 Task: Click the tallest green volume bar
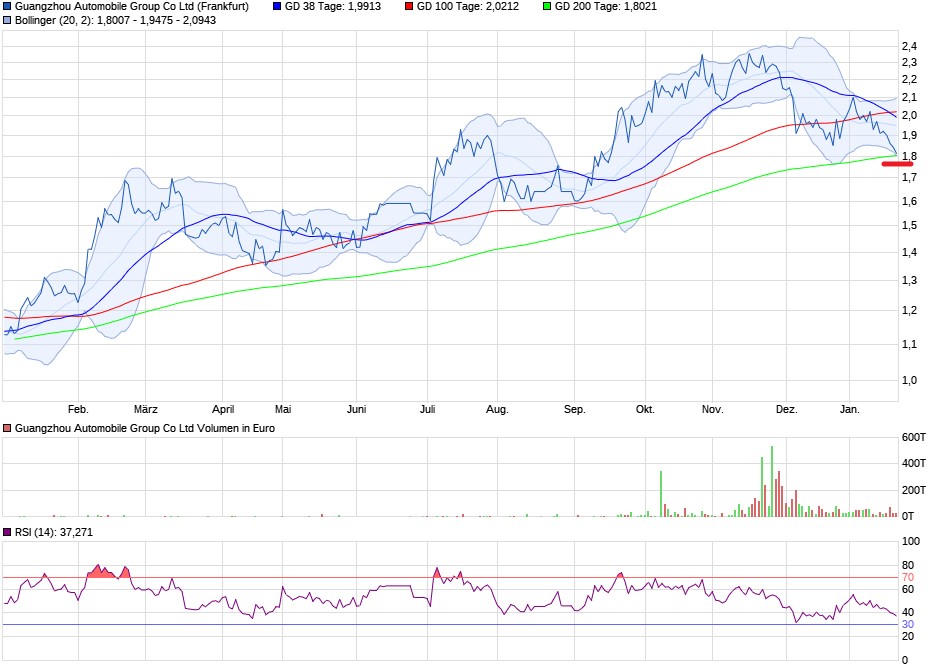pos(771,481)
